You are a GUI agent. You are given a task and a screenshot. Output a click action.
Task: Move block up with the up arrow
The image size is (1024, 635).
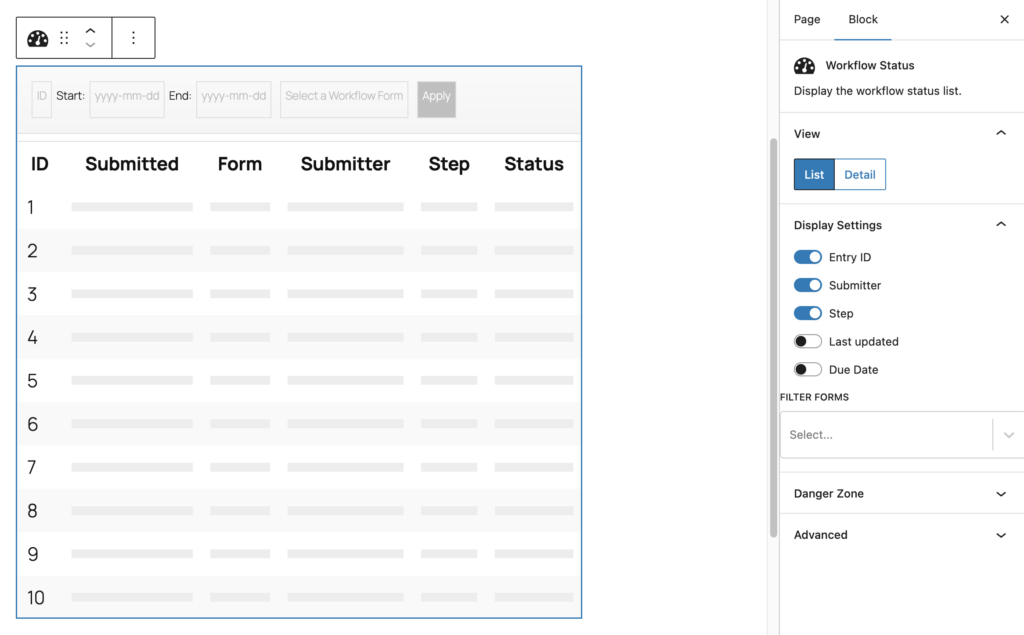coord(91,31)
